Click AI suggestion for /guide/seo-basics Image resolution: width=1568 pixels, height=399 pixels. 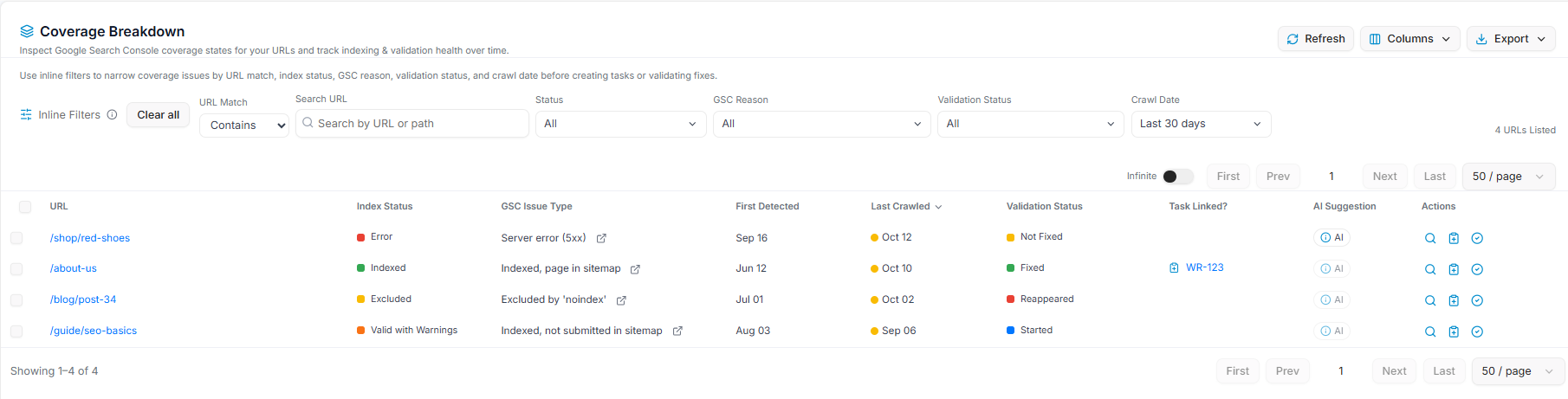(x=1332, y=331)
